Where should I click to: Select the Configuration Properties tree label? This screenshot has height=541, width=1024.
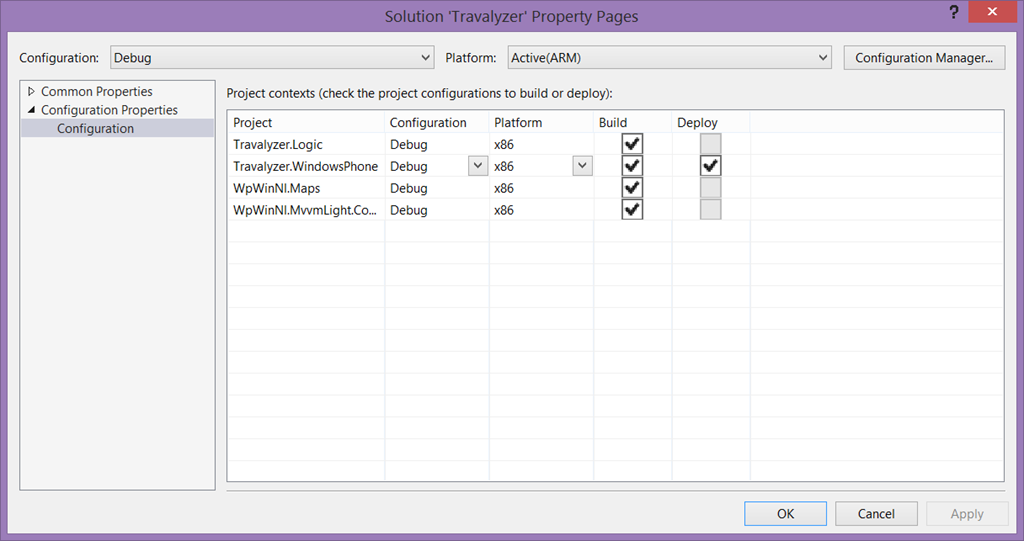(109, 110)
